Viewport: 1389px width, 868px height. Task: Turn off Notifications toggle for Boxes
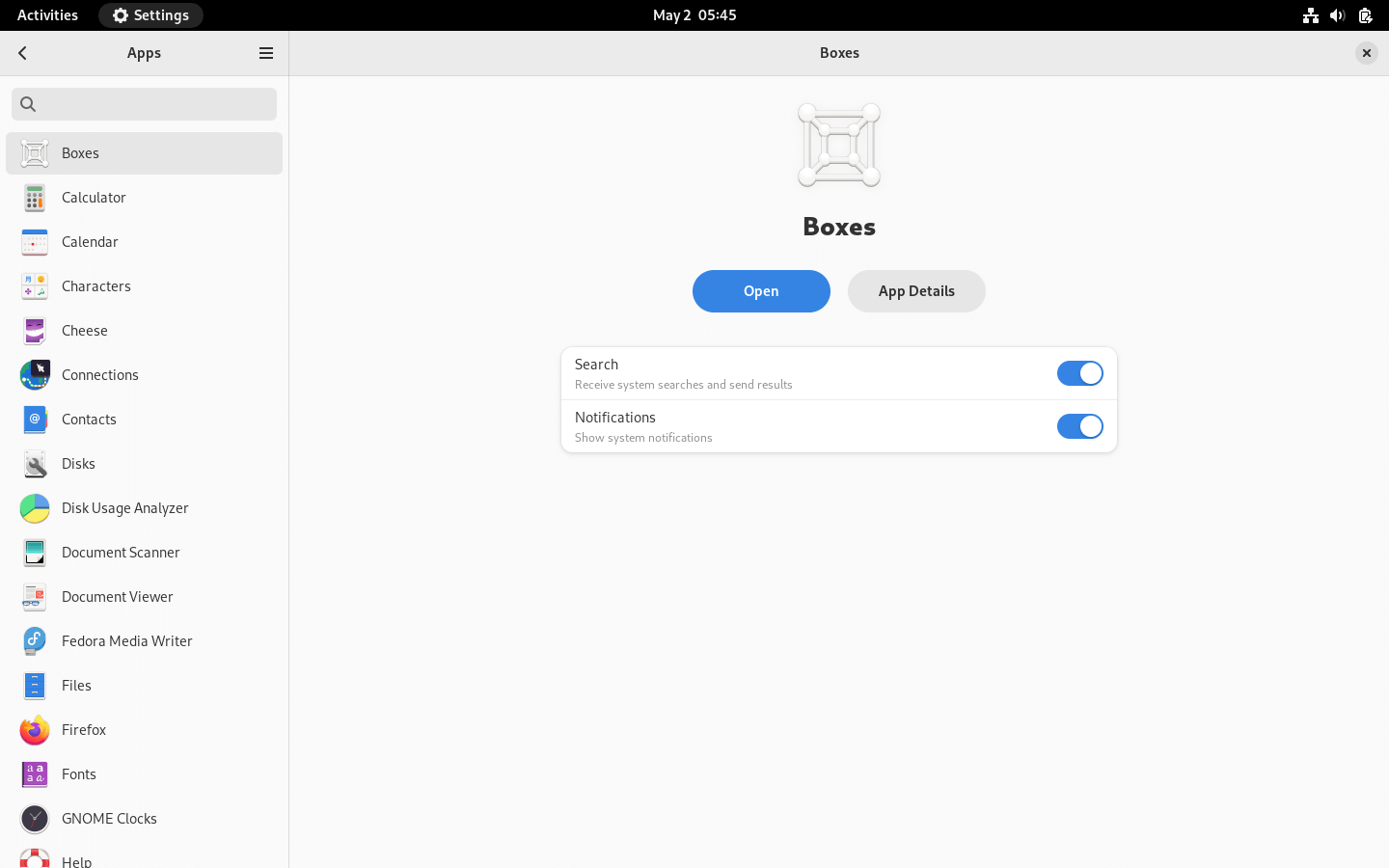pos(1079,426)
